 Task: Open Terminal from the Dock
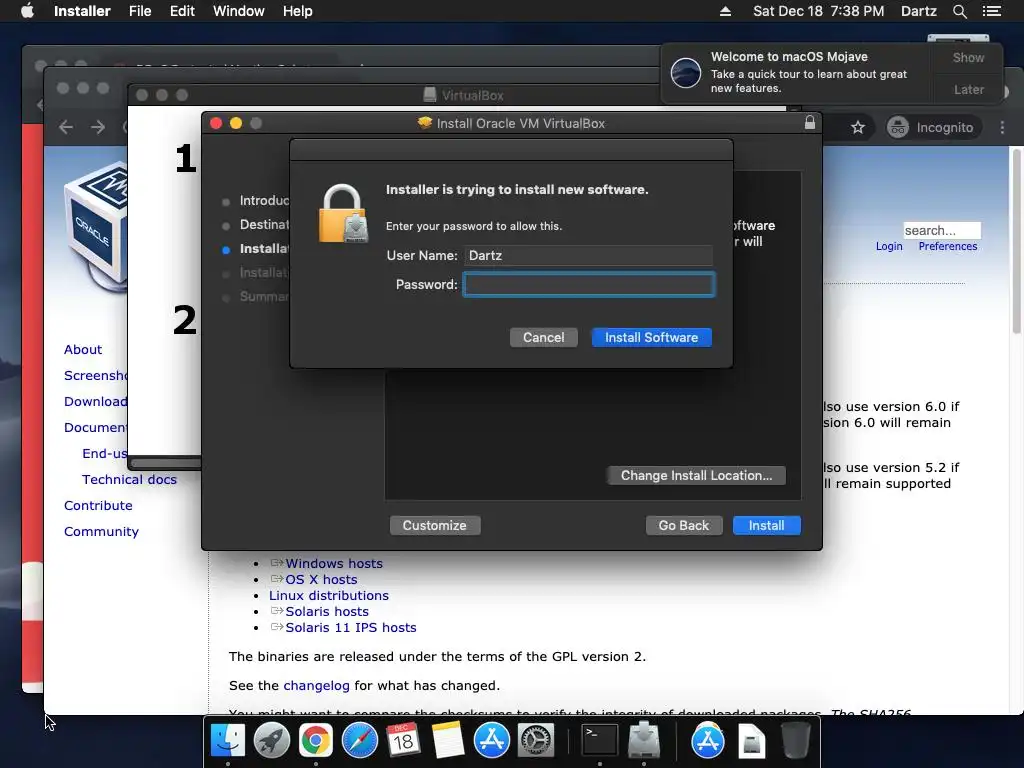tap(600, 741)
